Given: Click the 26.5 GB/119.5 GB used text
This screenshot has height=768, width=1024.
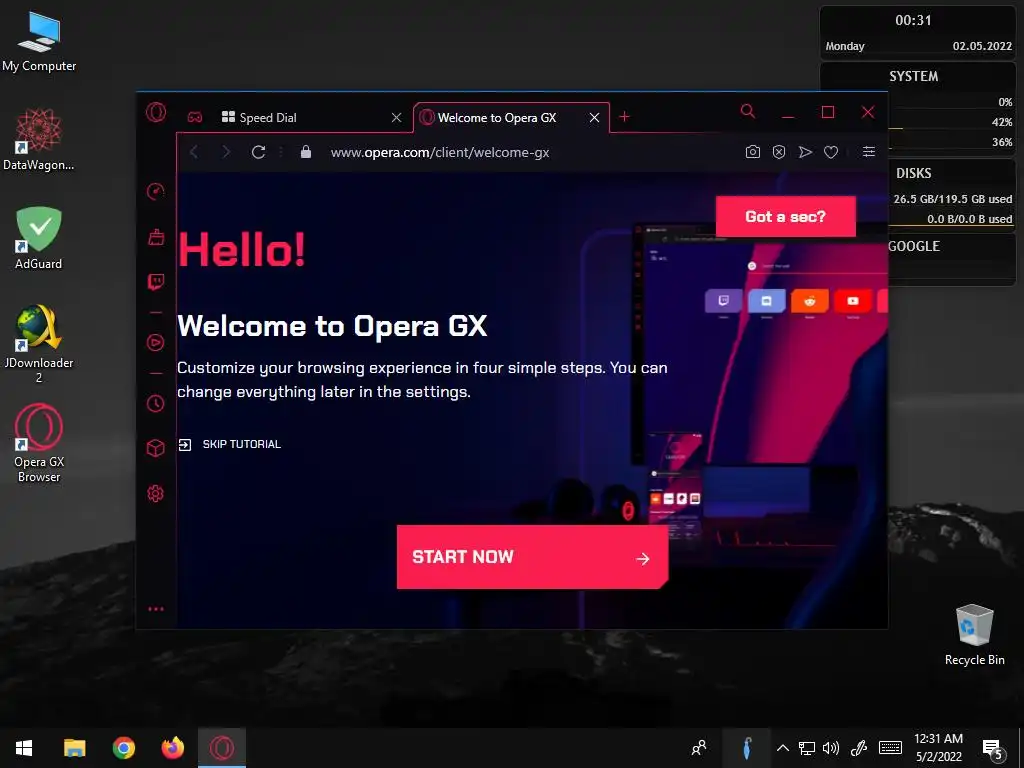Looking at the screenshot, I should tap(953, 199).
